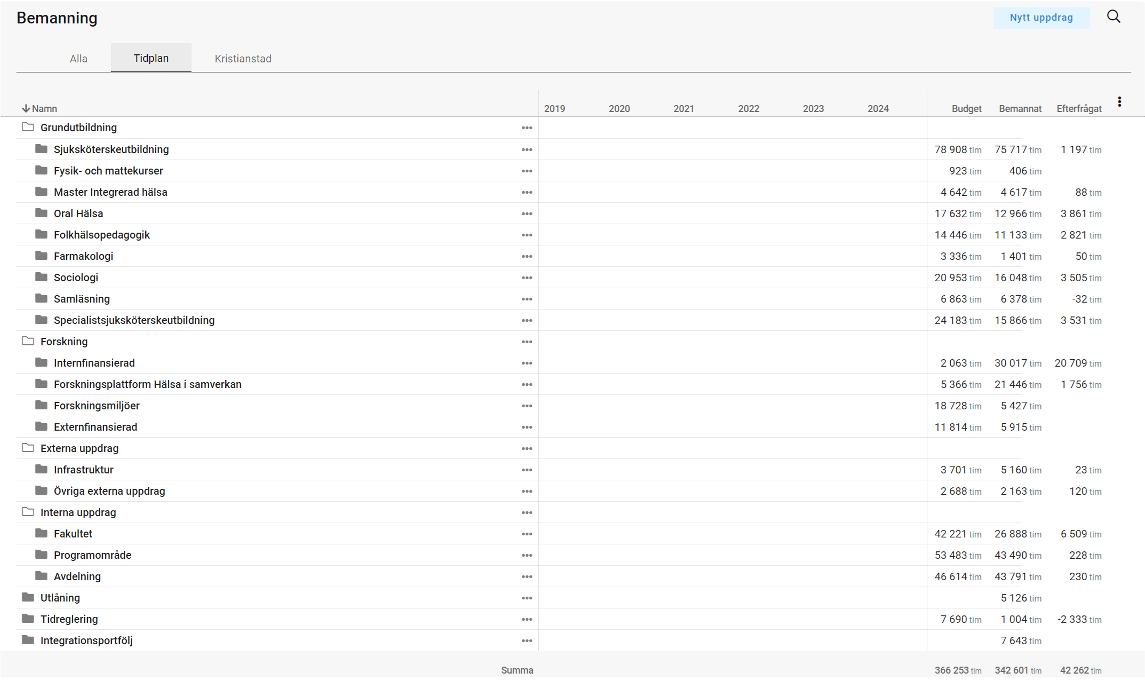Click the folder icon beside Utlåning
1145x688 pixels.
click(28, 598)
